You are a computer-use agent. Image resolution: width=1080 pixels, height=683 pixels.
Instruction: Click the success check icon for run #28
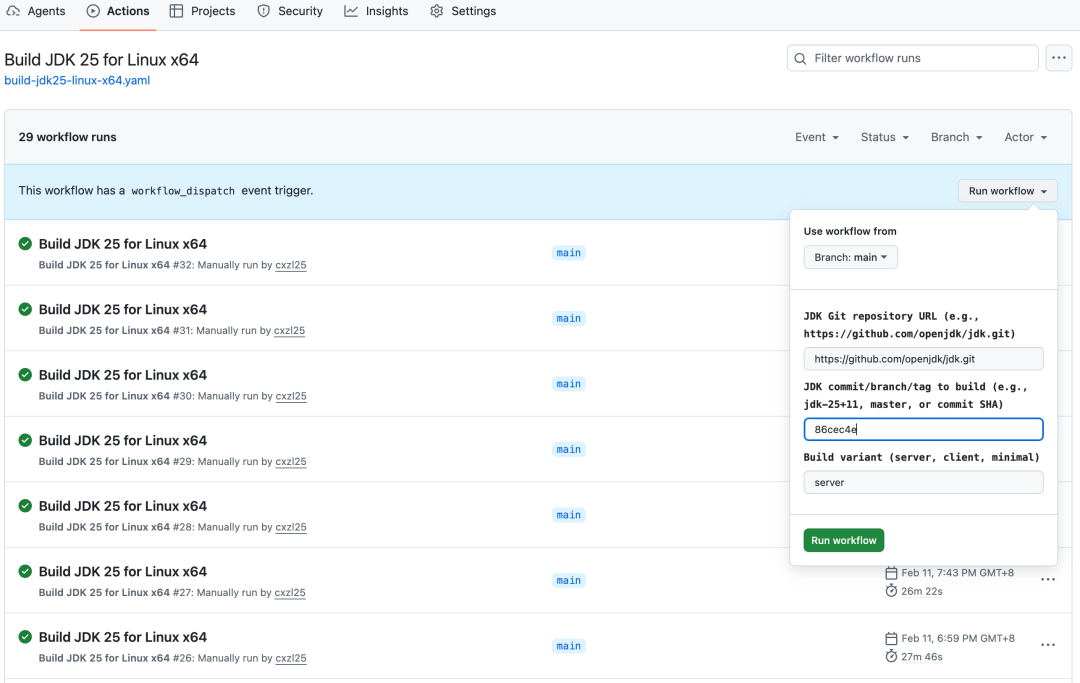(25, 505)
